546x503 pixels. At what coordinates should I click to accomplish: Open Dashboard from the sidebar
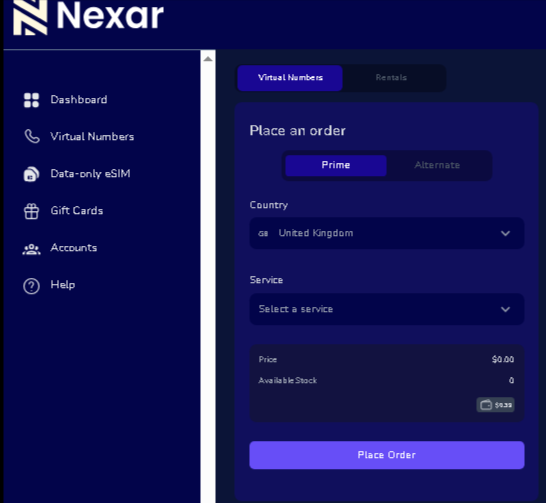coord(79,100)
